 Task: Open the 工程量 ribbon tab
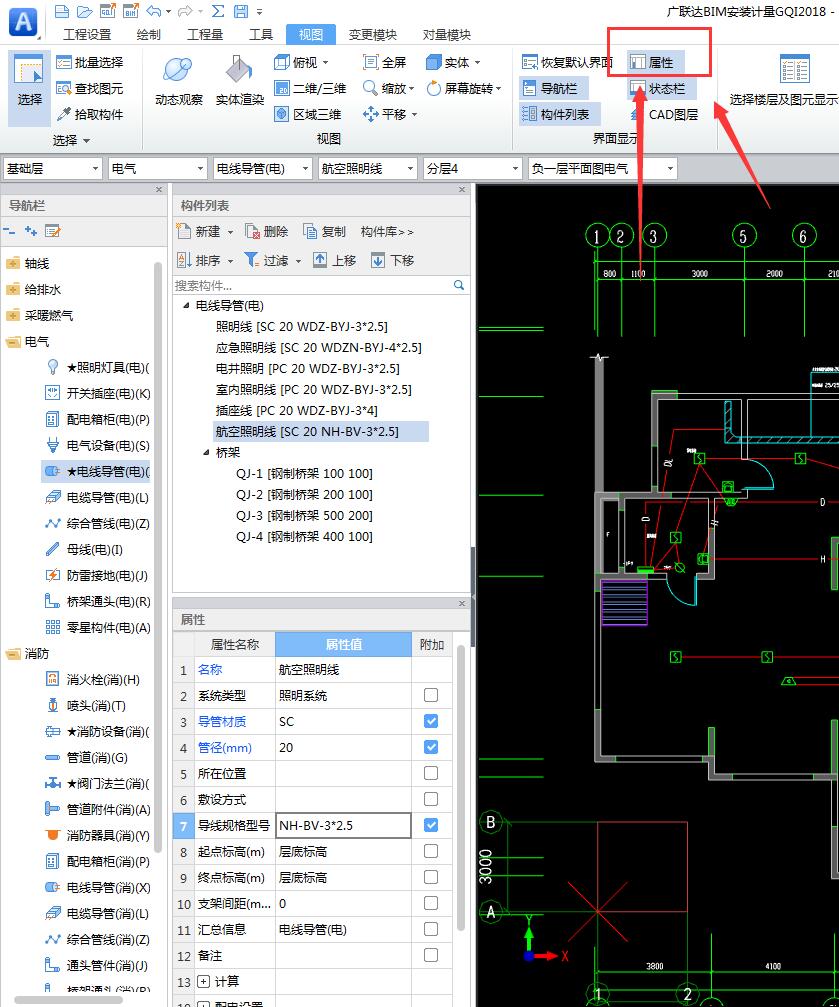[x=205, y=35]
